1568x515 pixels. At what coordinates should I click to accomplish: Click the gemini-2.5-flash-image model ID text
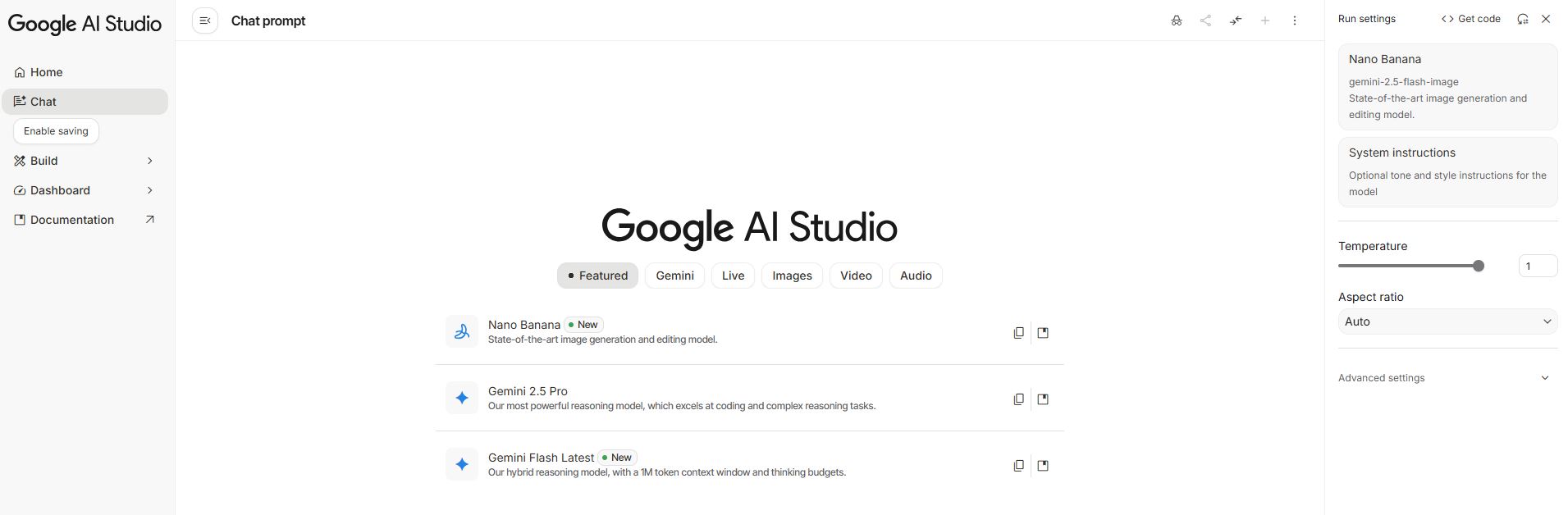tap(1403, 82)
